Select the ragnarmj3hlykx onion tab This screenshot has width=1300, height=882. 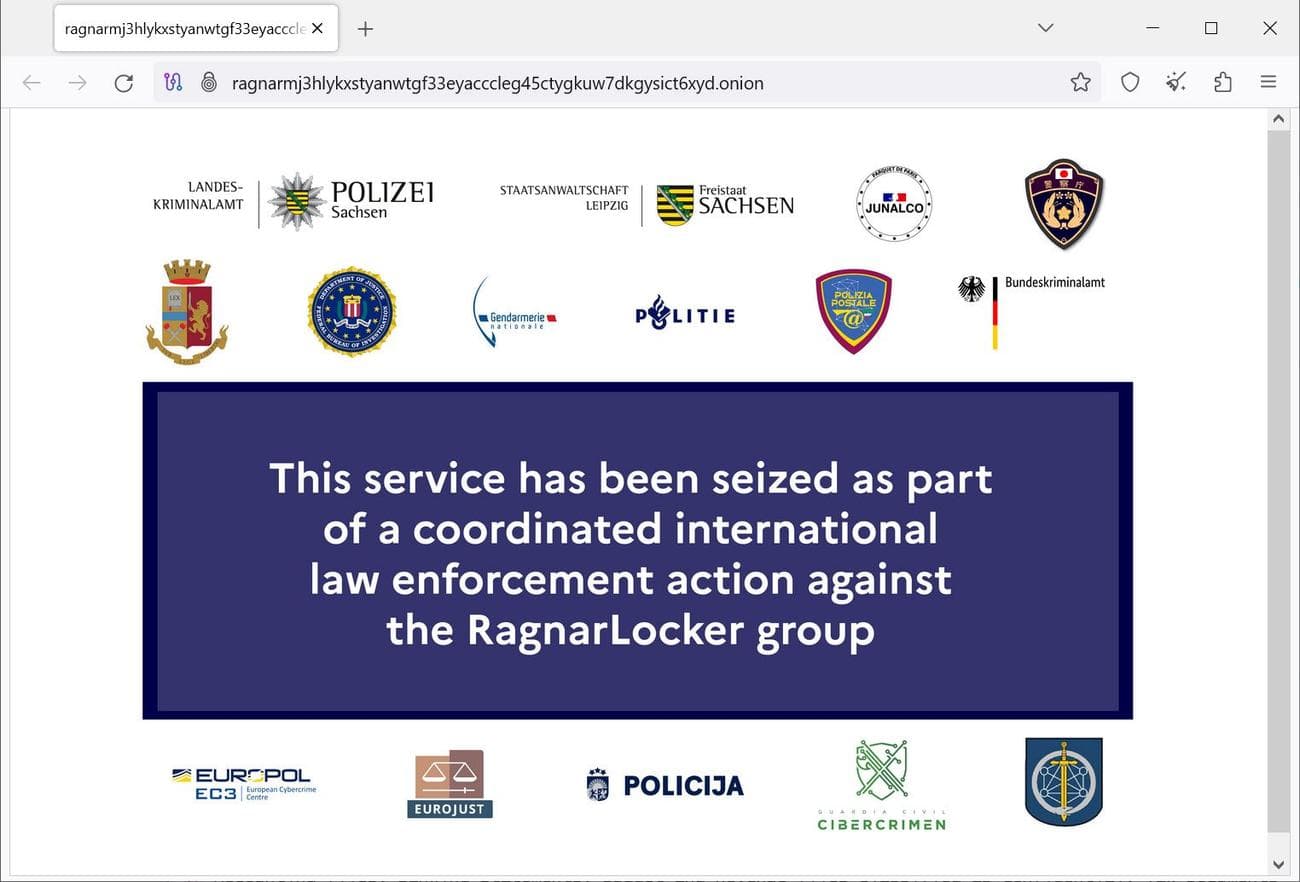coord(185,28)
